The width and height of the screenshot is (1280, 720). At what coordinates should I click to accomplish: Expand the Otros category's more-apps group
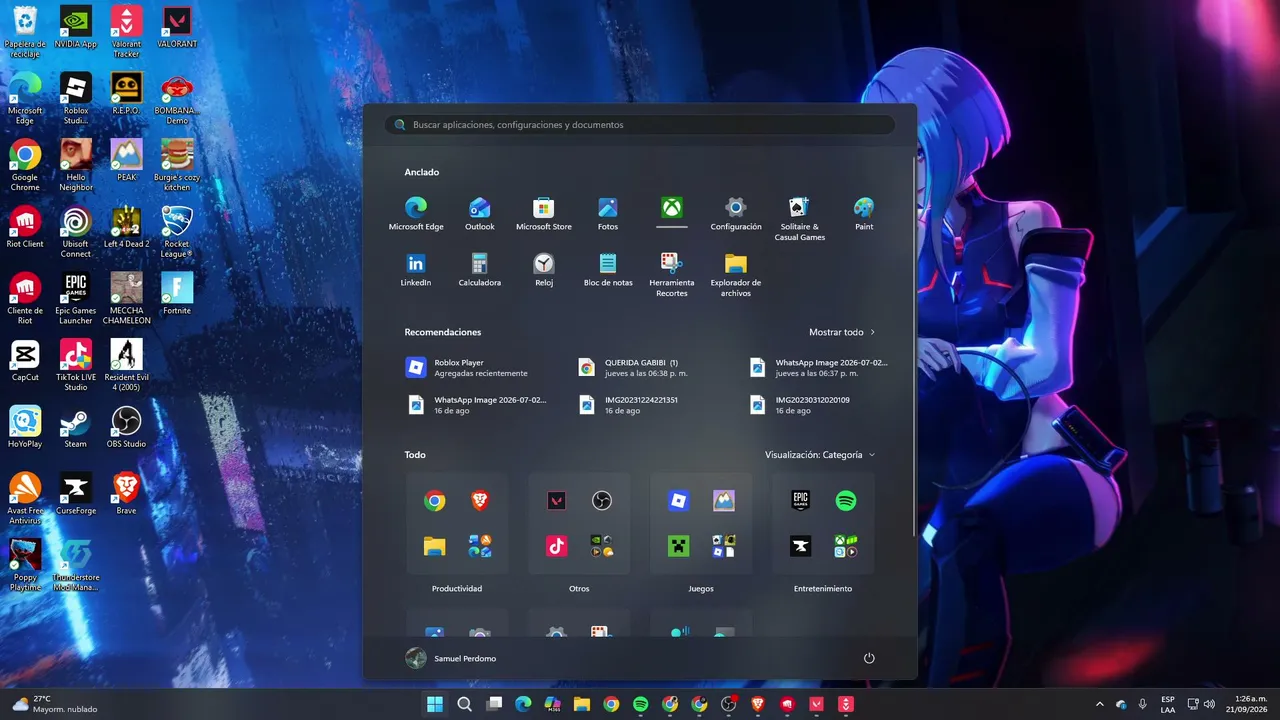tap(602, 546)
